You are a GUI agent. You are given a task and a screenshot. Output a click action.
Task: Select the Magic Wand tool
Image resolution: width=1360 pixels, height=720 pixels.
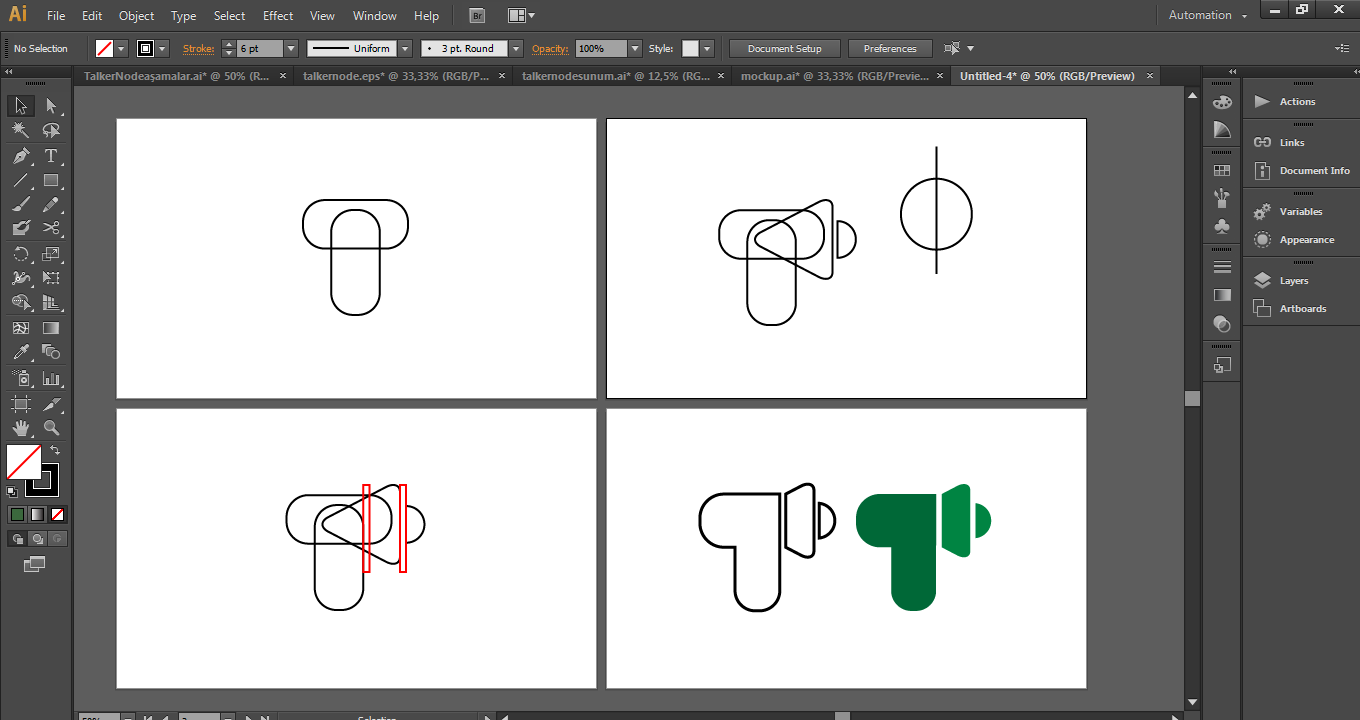point(21,131)
